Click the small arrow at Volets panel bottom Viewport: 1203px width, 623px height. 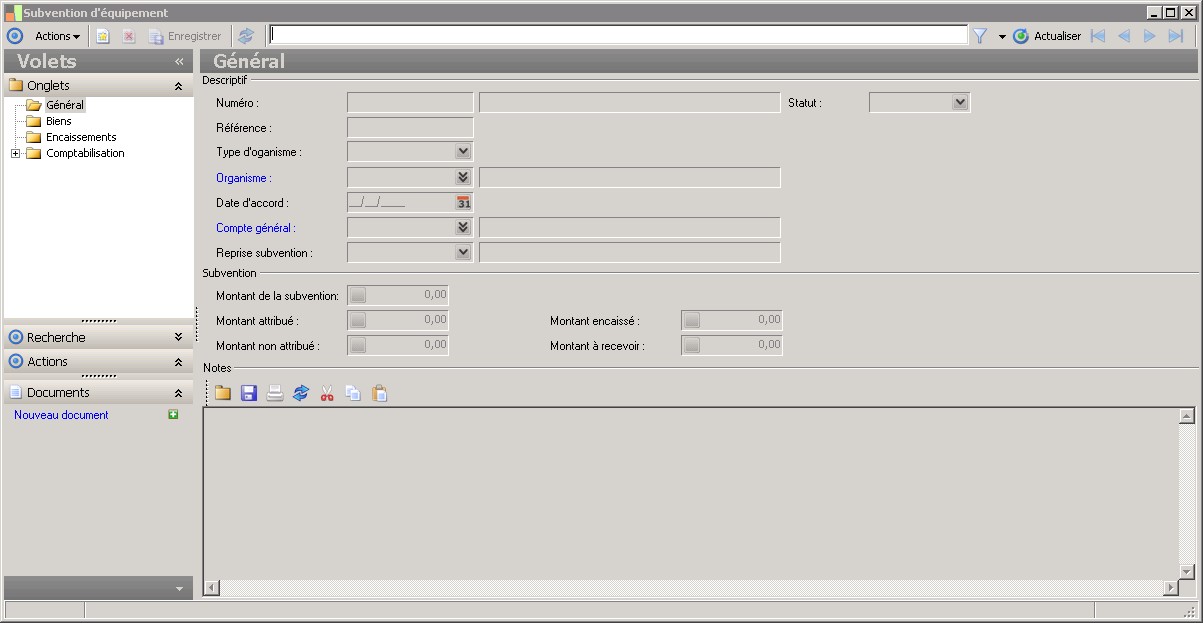179,589
